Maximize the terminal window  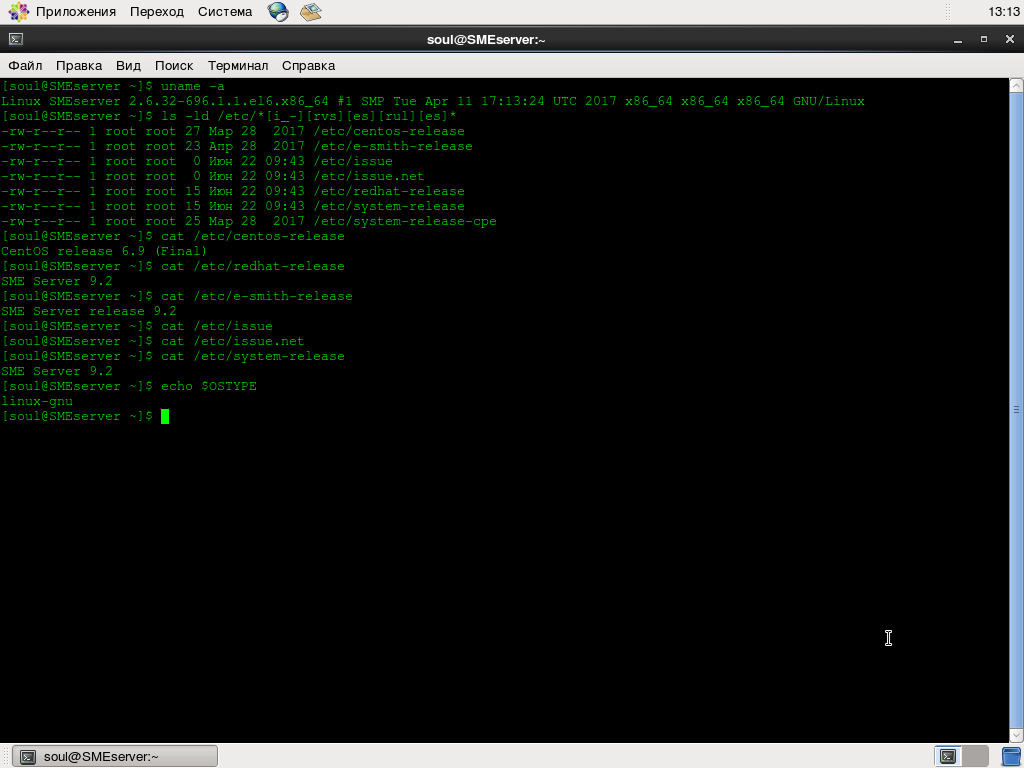[984, 40]
